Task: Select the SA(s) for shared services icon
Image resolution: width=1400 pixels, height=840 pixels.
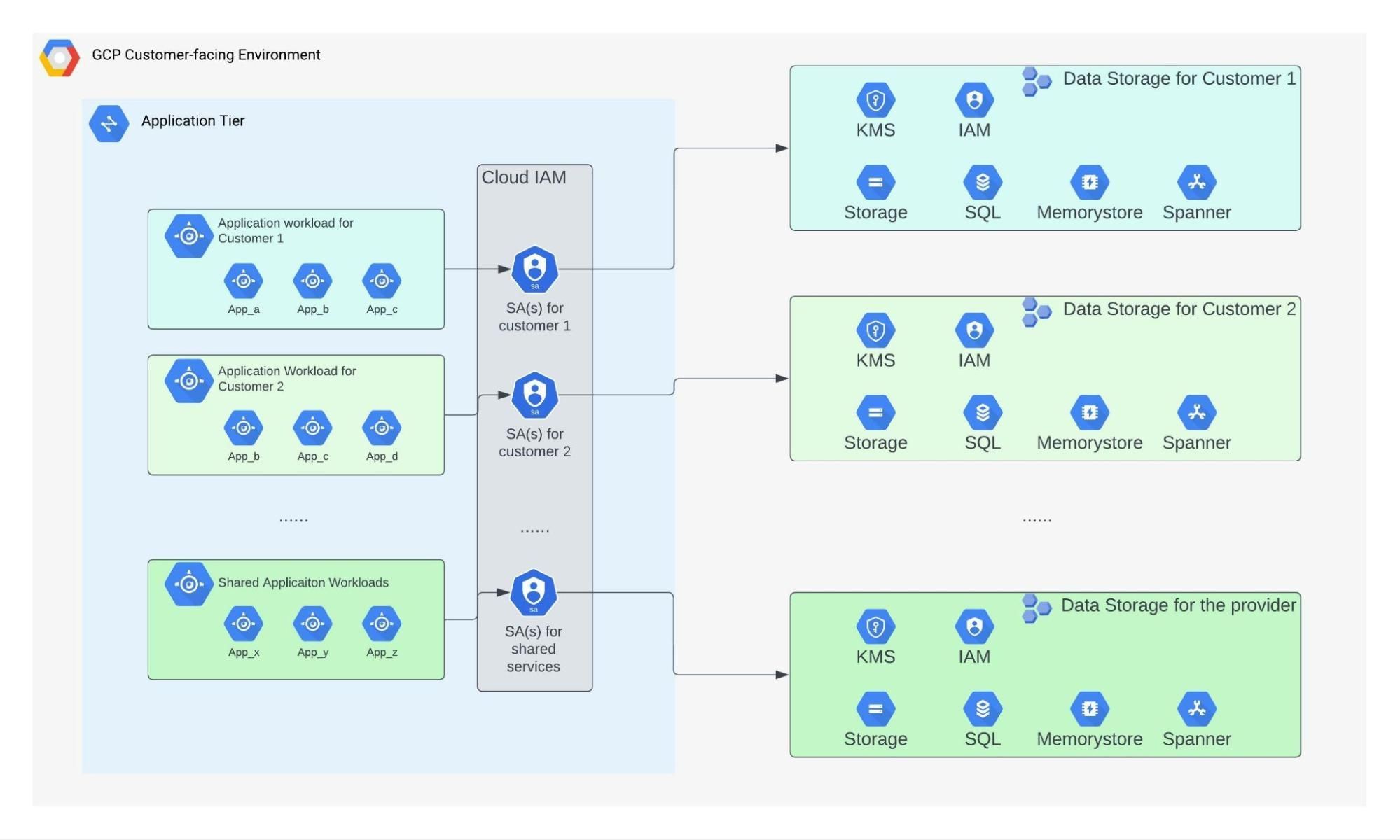Action: [x=534, y=591]
